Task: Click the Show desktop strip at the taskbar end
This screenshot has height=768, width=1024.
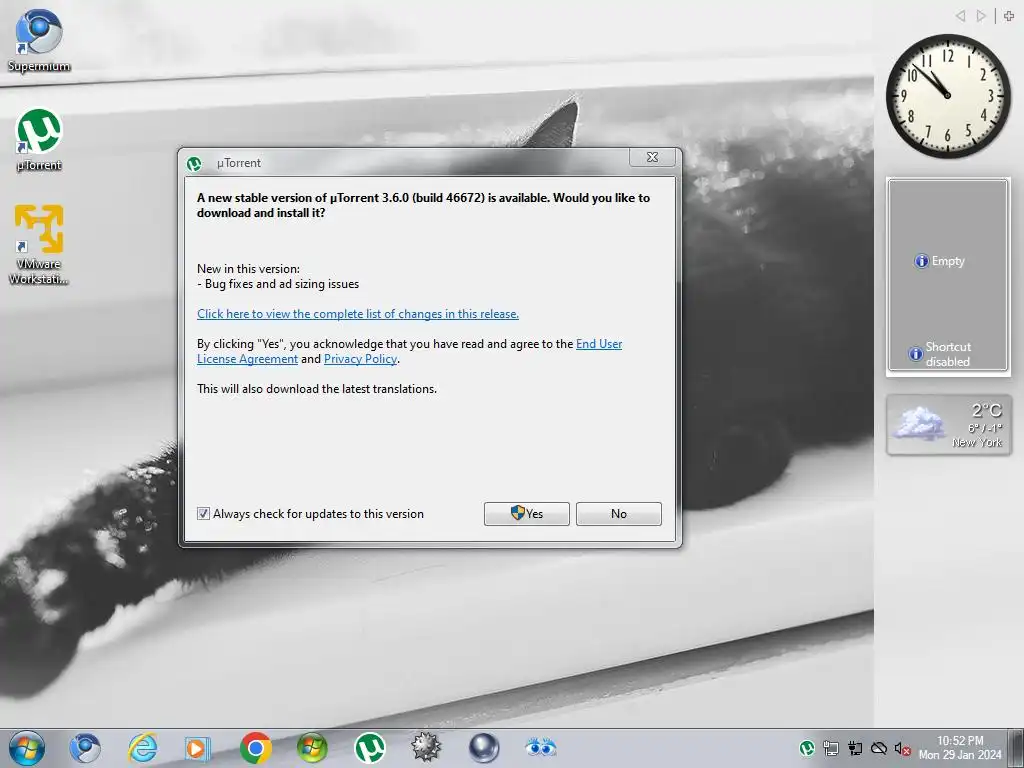Action: (1017, 748)
